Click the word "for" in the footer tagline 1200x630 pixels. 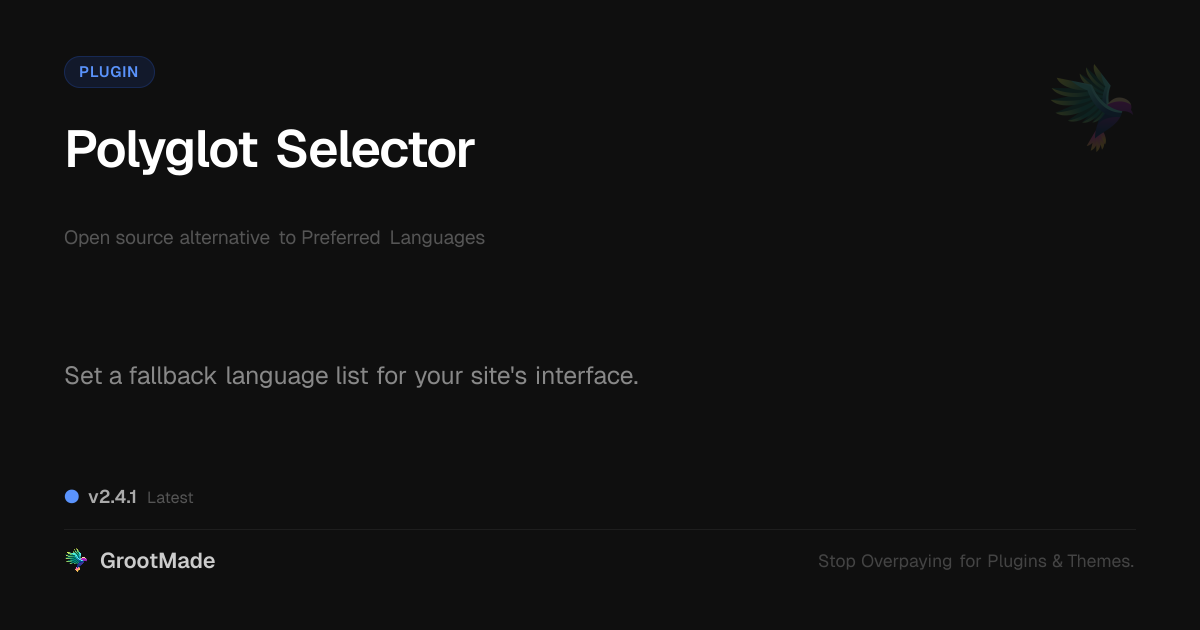pyautogui.click(x=971, y=562)
